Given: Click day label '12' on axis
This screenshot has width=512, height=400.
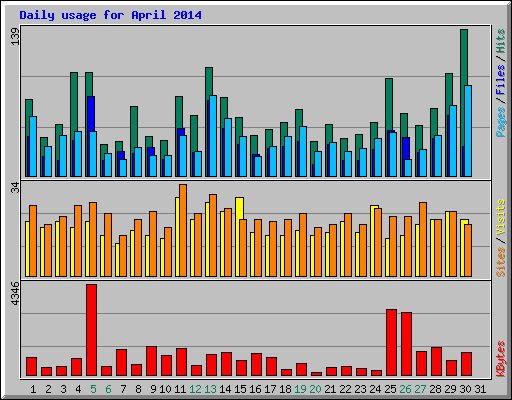Looking at the screenshot, I should (x=195, y=389).
